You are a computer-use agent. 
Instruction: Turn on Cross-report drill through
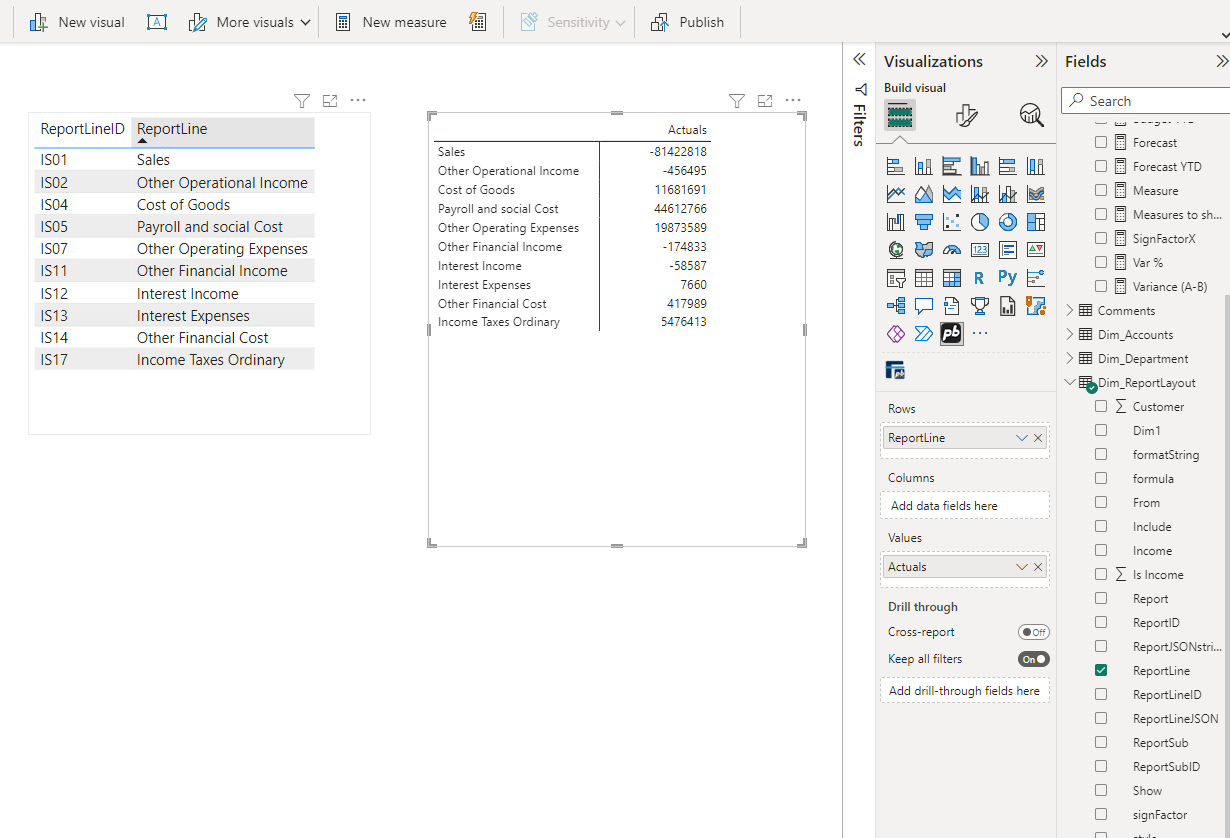[1034, 631]
